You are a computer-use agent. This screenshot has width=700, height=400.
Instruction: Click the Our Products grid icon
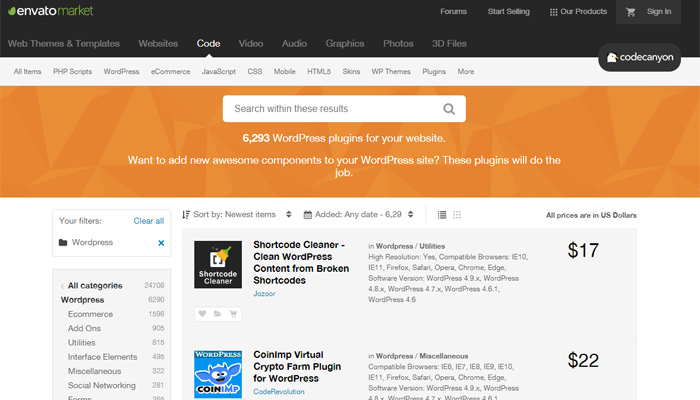553,12
